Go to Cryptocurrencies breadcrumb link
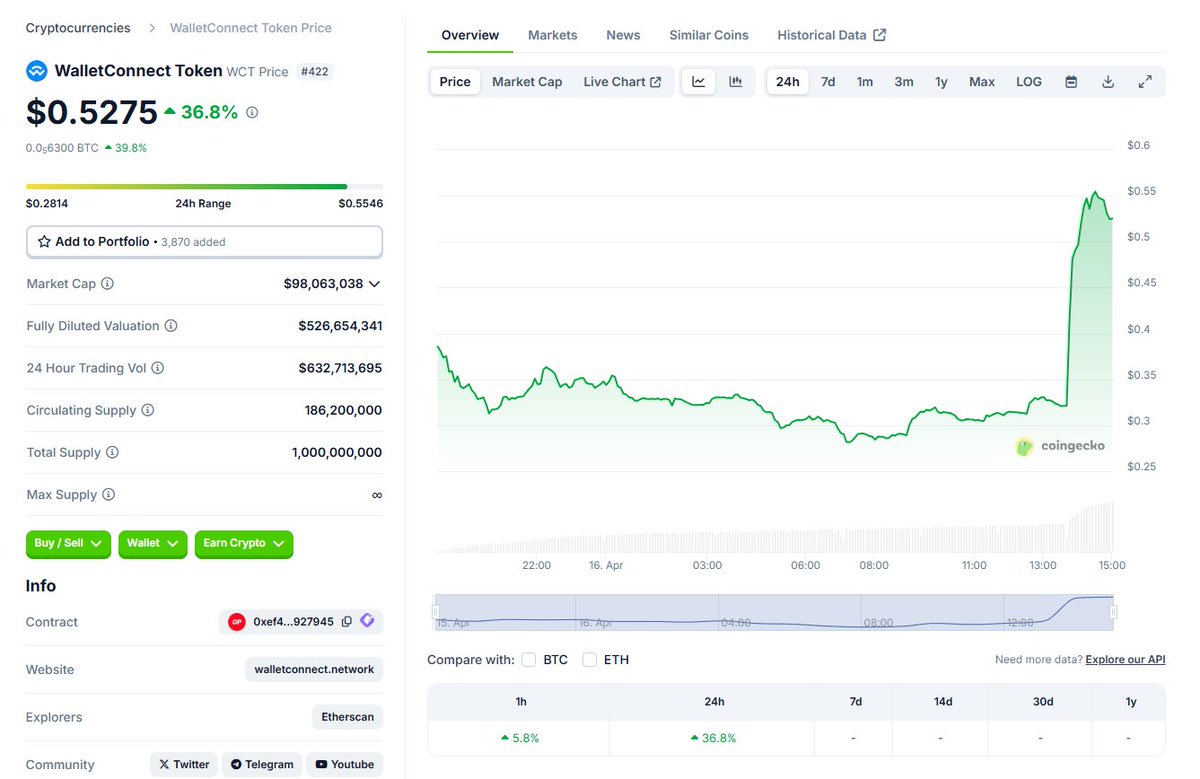 tap(78, 28)
